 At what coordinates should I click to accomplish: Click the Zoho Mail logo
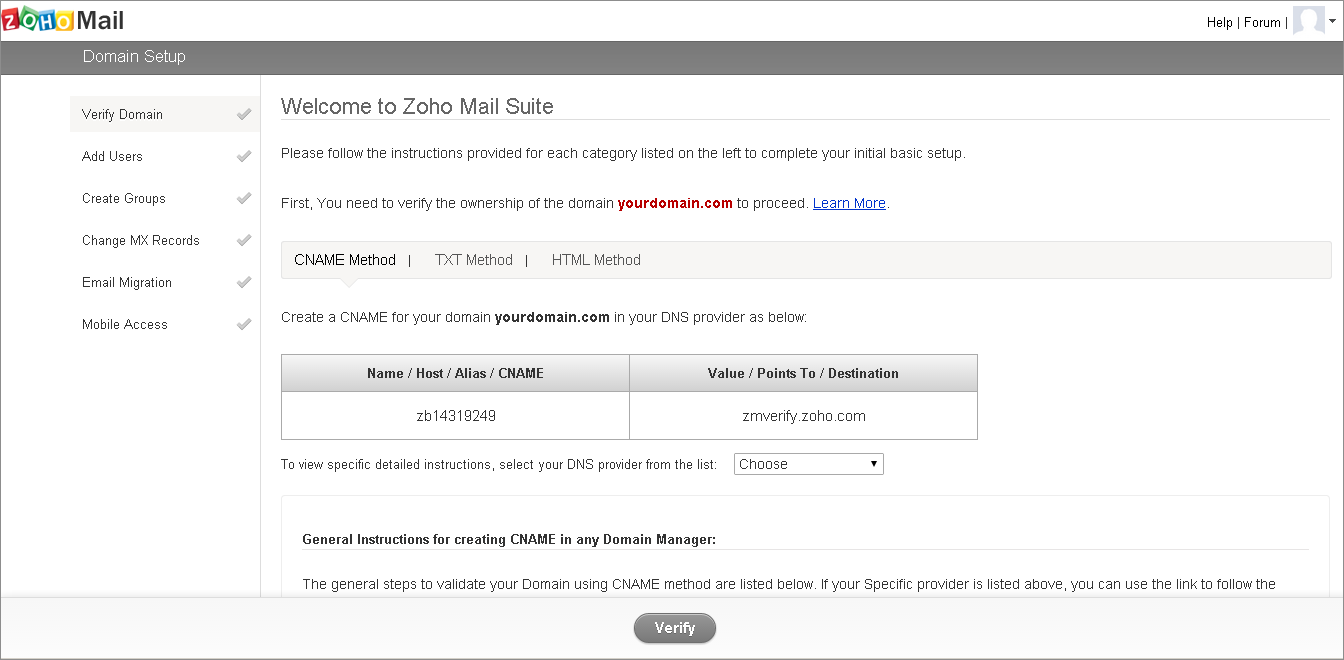pyautogui.click(x=62, y=18)
